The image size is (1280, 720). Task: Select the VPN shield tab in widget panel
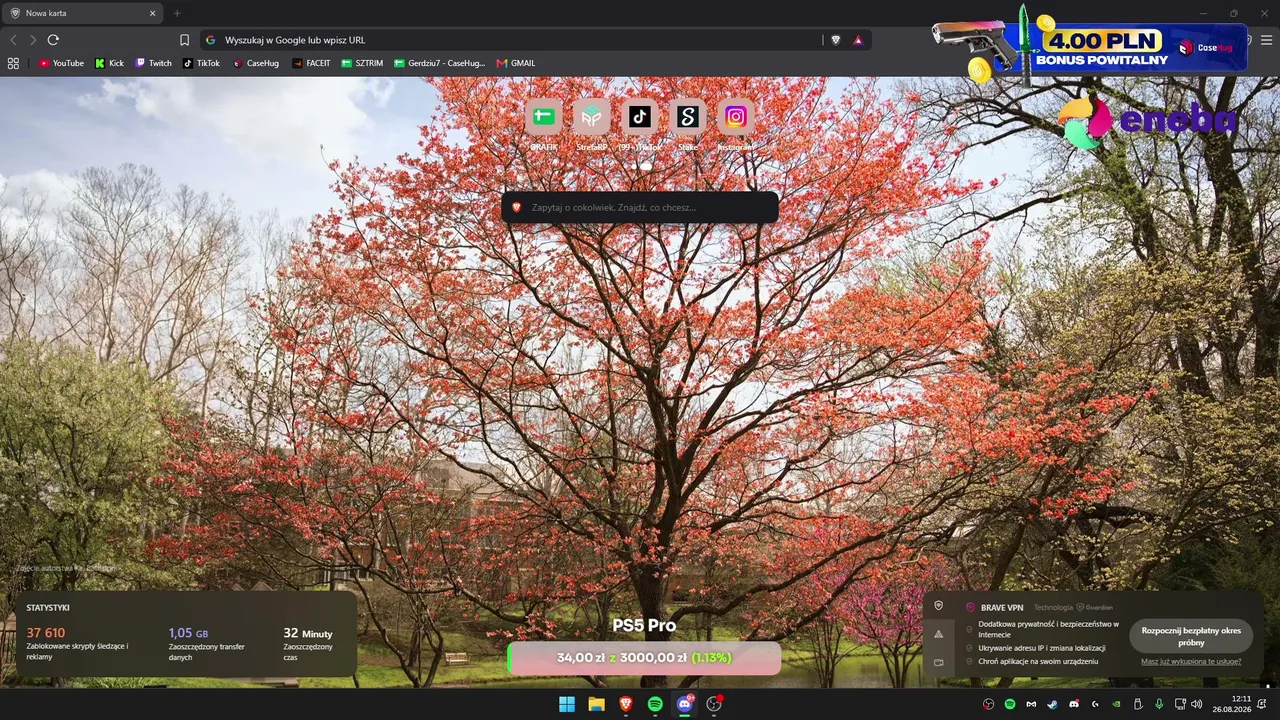[938, 605]
